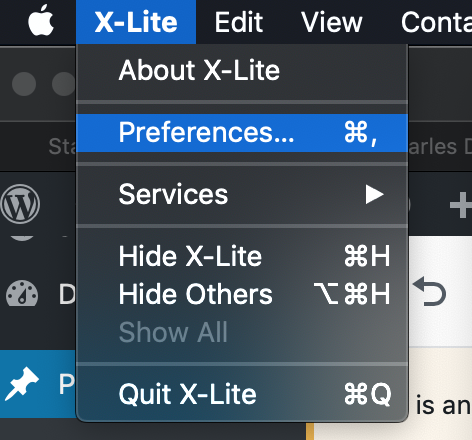This screenshot has height=440, width=472.
Task: Choose Preferences… menu item
Action: (x=242, y=133)
